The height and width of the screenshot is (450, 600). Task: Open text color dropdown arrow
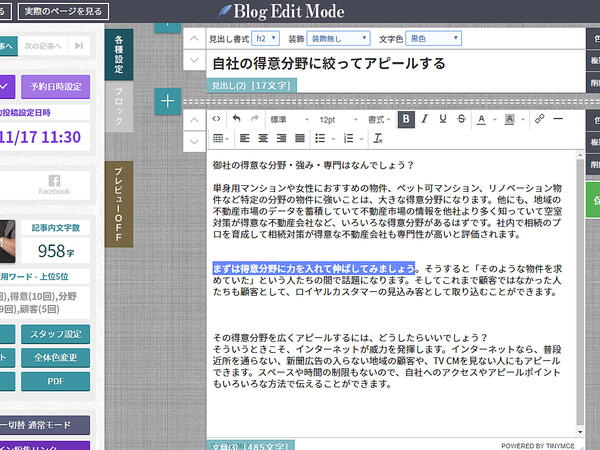coord(494,119)
